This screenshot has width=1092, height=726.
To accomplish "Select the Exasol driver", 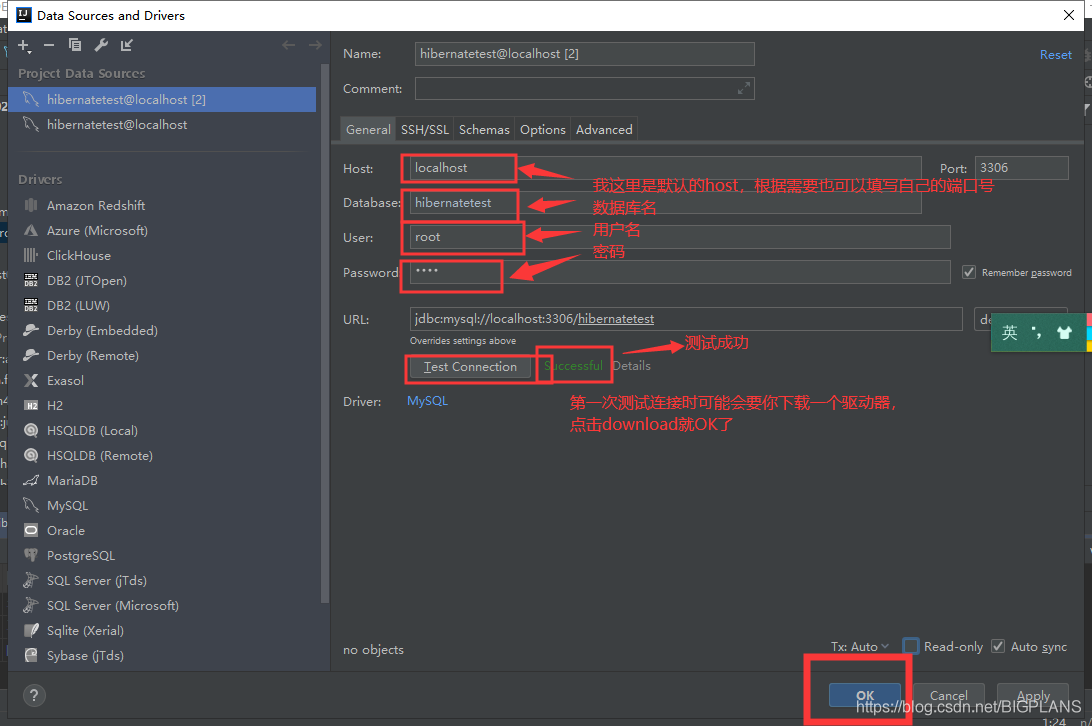I will coord(65,381).
